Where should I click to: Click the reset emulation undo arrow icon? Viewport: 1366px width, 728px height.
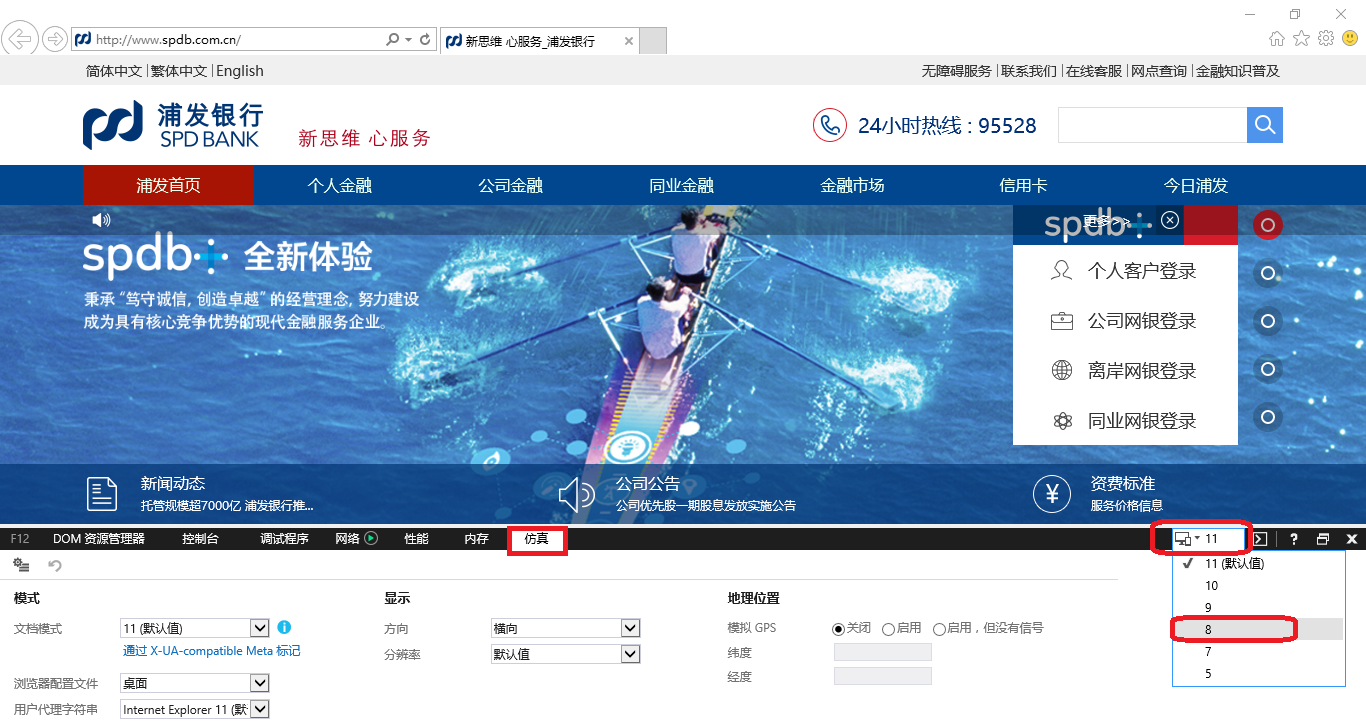point(55,566)
